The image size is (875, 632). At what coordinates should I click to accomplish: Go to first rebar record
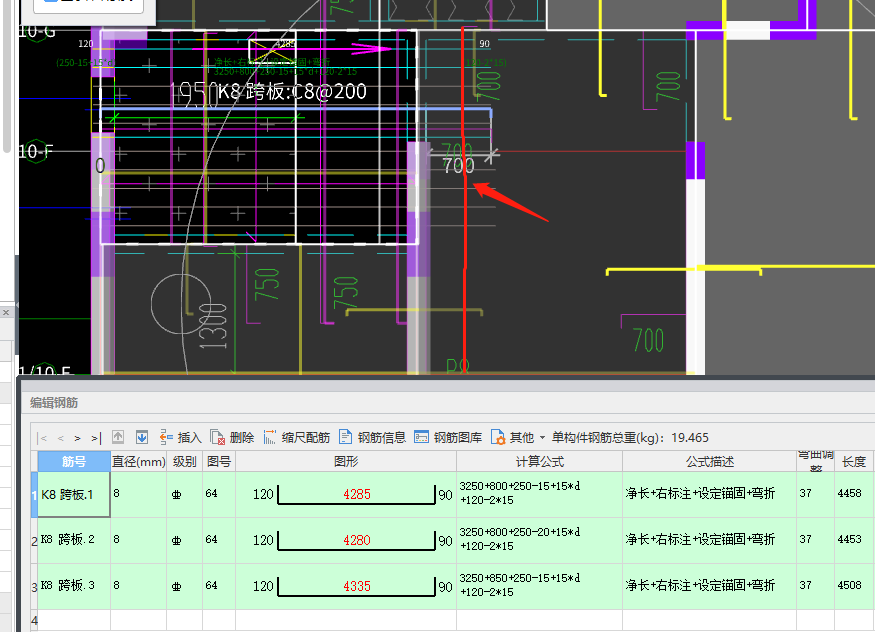coord(43,438)
